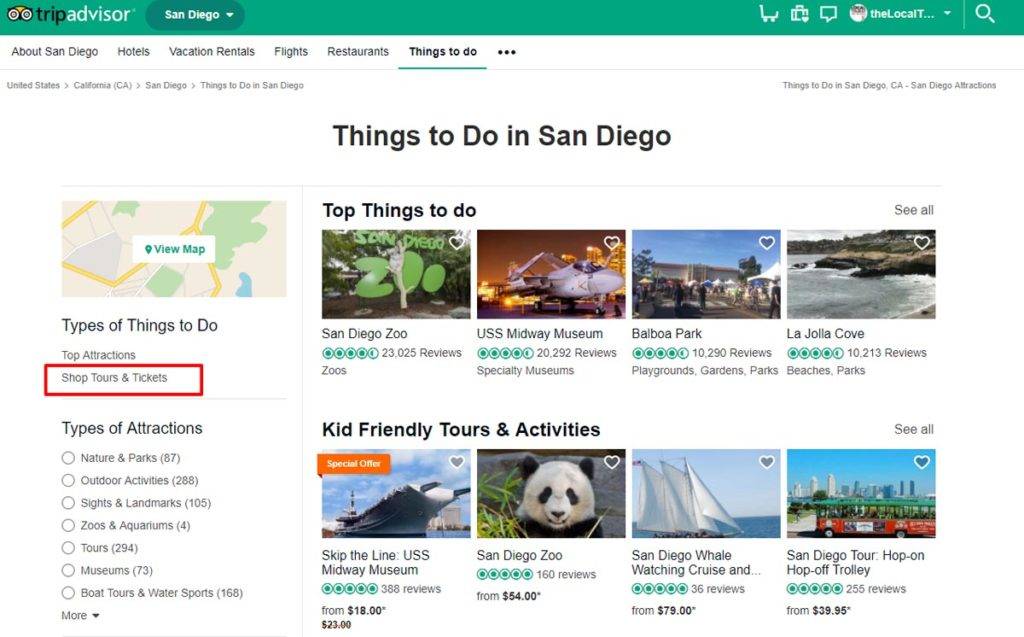Image resolution: width=1024 pixels, height=637 pixels.
Task: See all Top Things to do
Action: 914,210
